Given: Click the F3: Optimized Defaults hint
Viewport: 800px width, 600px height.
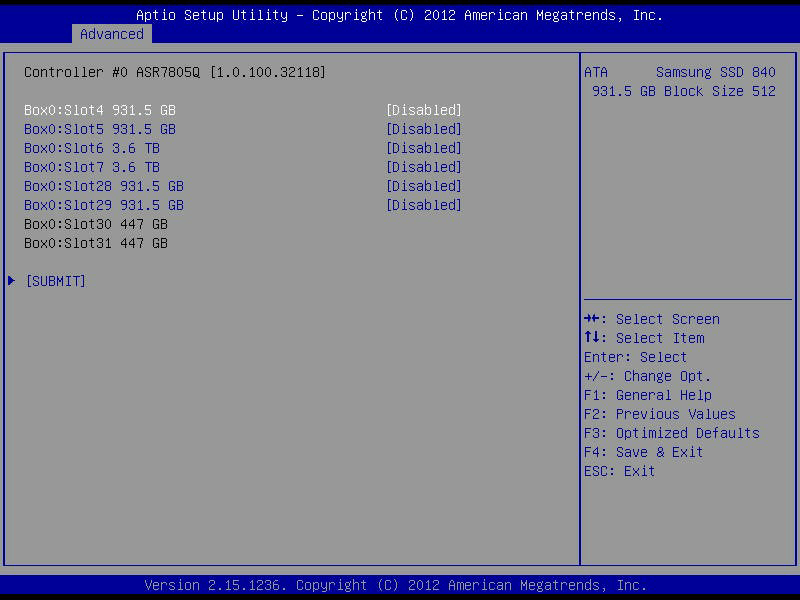Looking at the screenshot, I should tap(672, 433).
